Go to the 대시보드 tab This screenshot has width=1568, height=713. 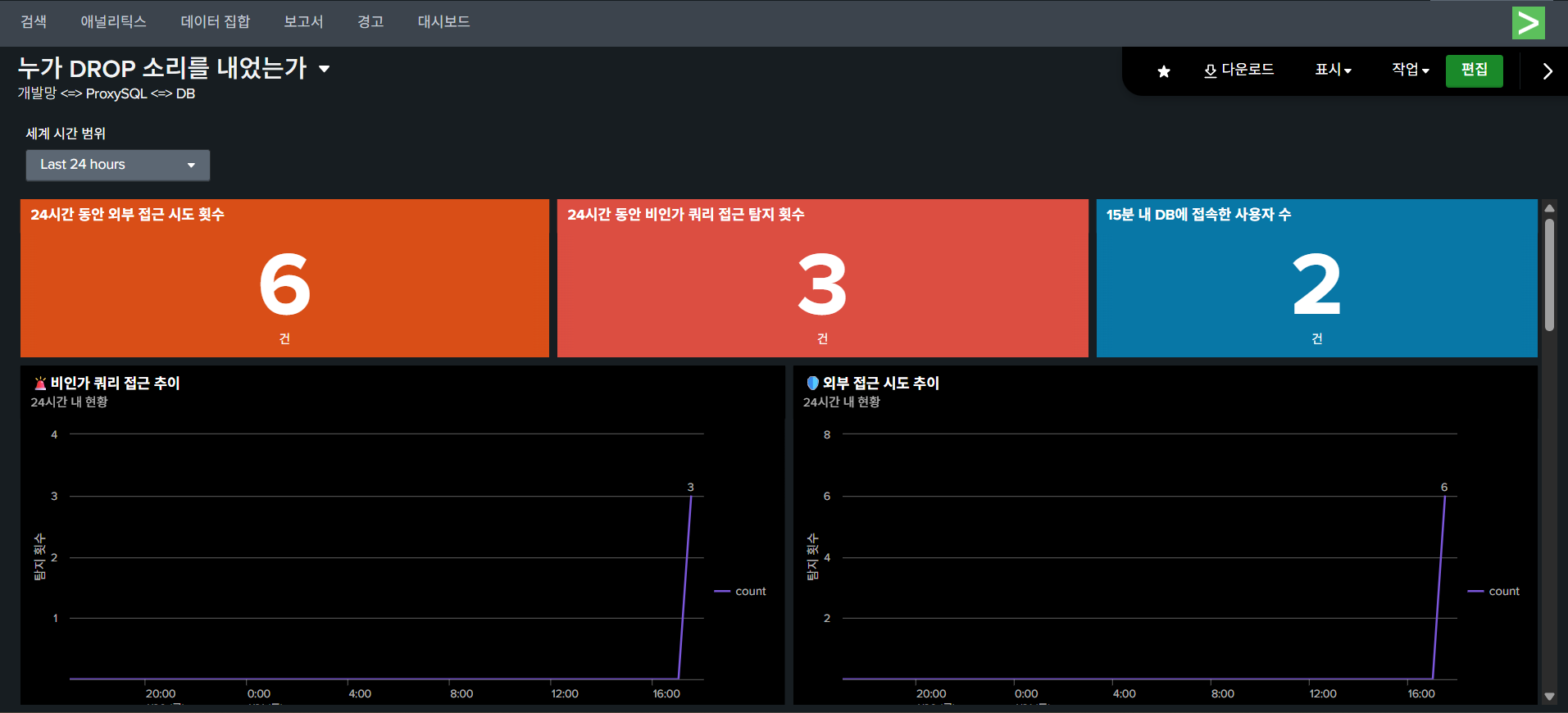(x=443, y=22)
